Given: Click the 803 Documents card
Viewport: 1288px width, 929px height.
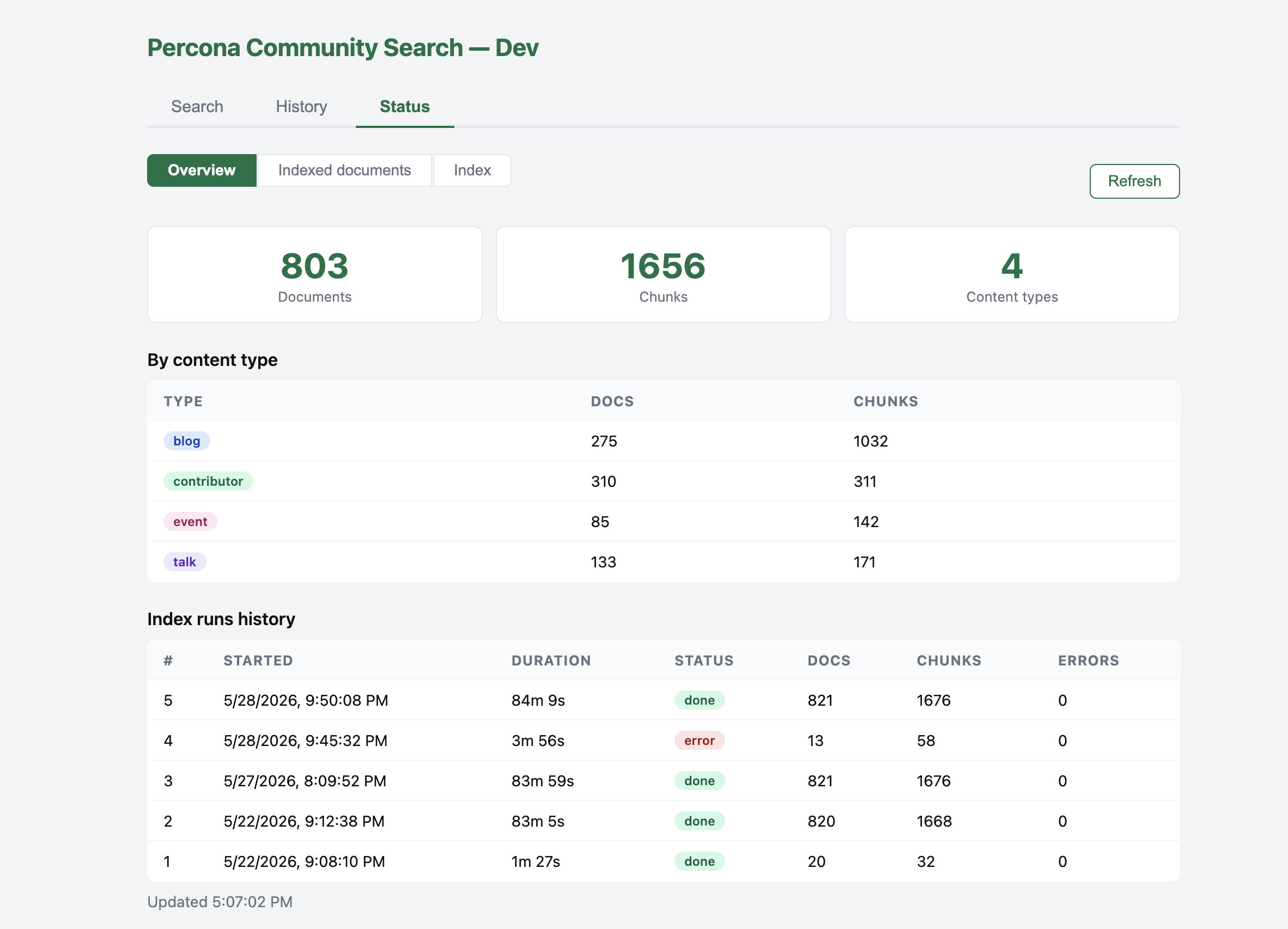Looking at the screenshot, I should tap(314, 274).
